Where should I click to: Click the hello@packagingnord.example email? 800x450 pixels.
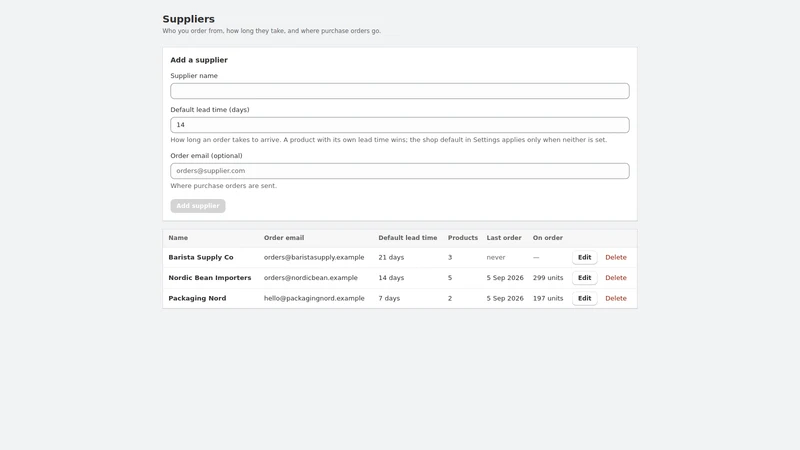point(314,298)
